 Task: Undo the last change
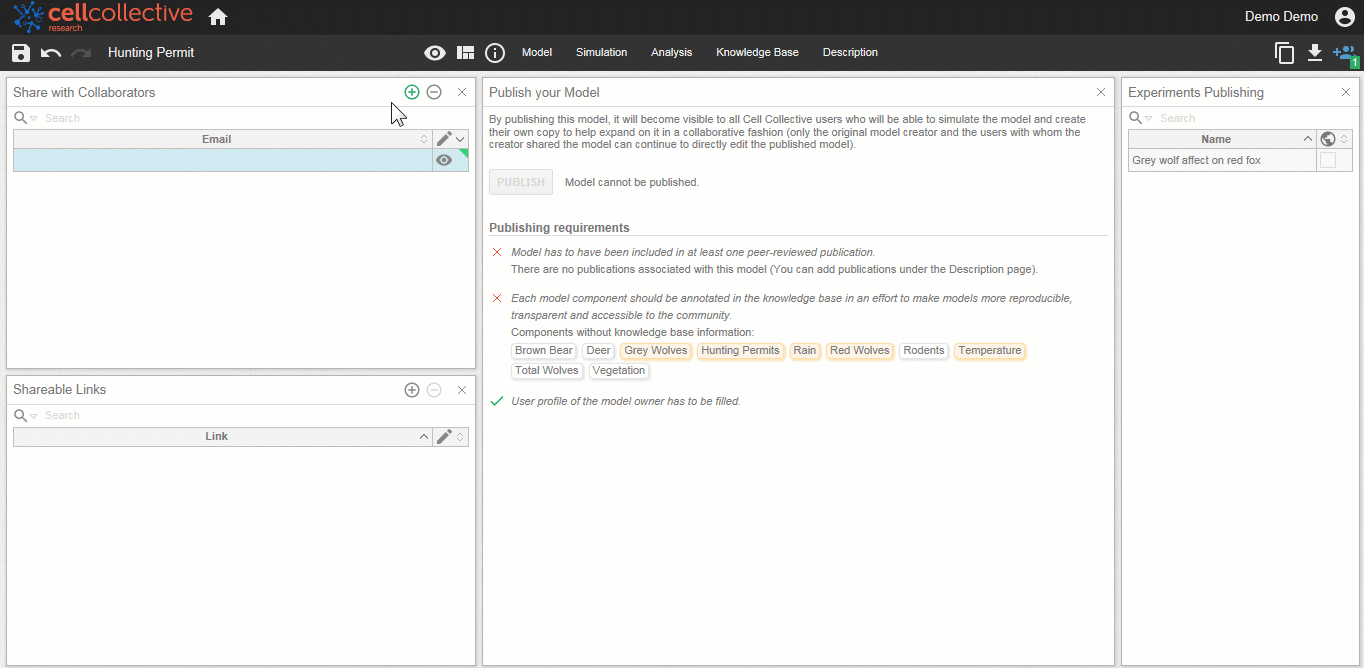pyautogui.click(x=51, y=53)
